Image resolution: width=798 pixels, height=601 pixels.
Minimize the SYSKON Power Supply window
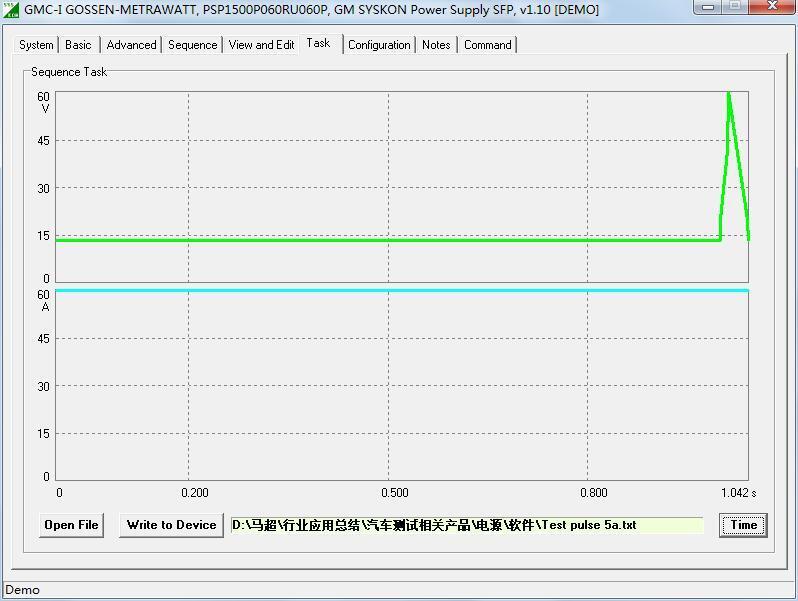pos(709,8)
